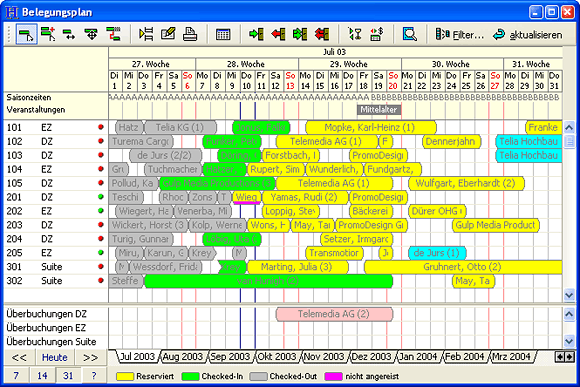Set the view to 14 days
580x387 pixels.
42,376
